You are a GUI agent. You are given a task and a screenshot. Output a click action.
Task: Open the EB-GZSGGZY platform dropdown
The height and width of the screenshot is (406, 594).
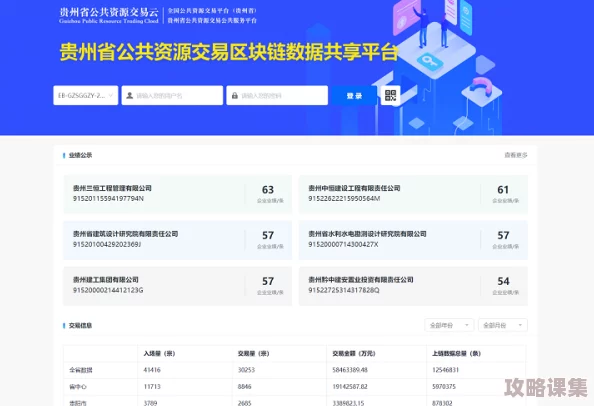point(86,95)
